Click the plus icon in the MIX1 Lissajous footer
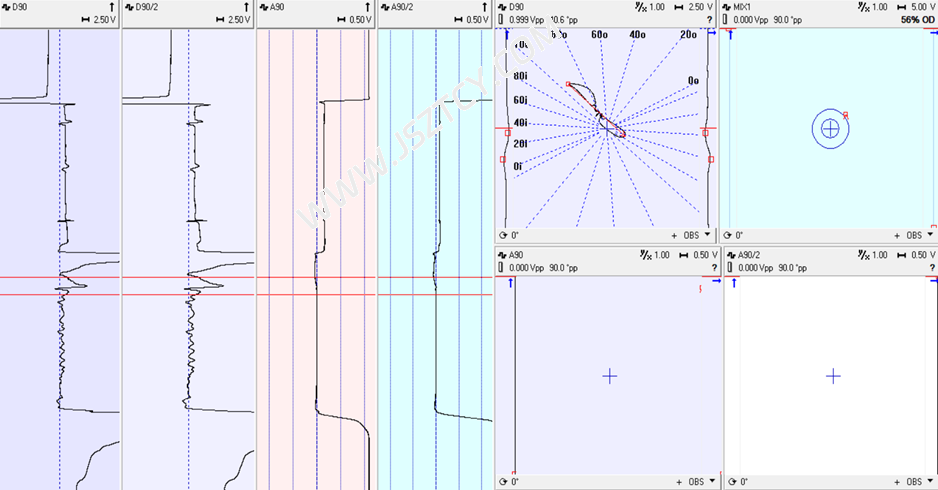938x490 pixels. [898, 236]
